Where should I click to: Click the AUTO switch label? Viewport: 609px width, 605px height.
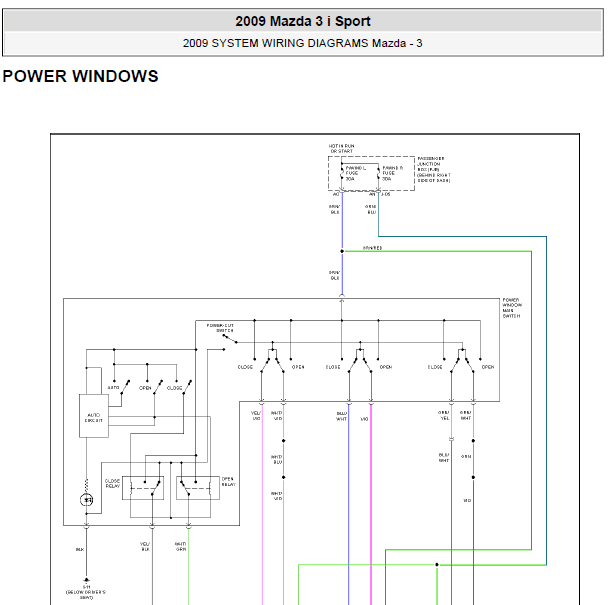tap(113, 388)
